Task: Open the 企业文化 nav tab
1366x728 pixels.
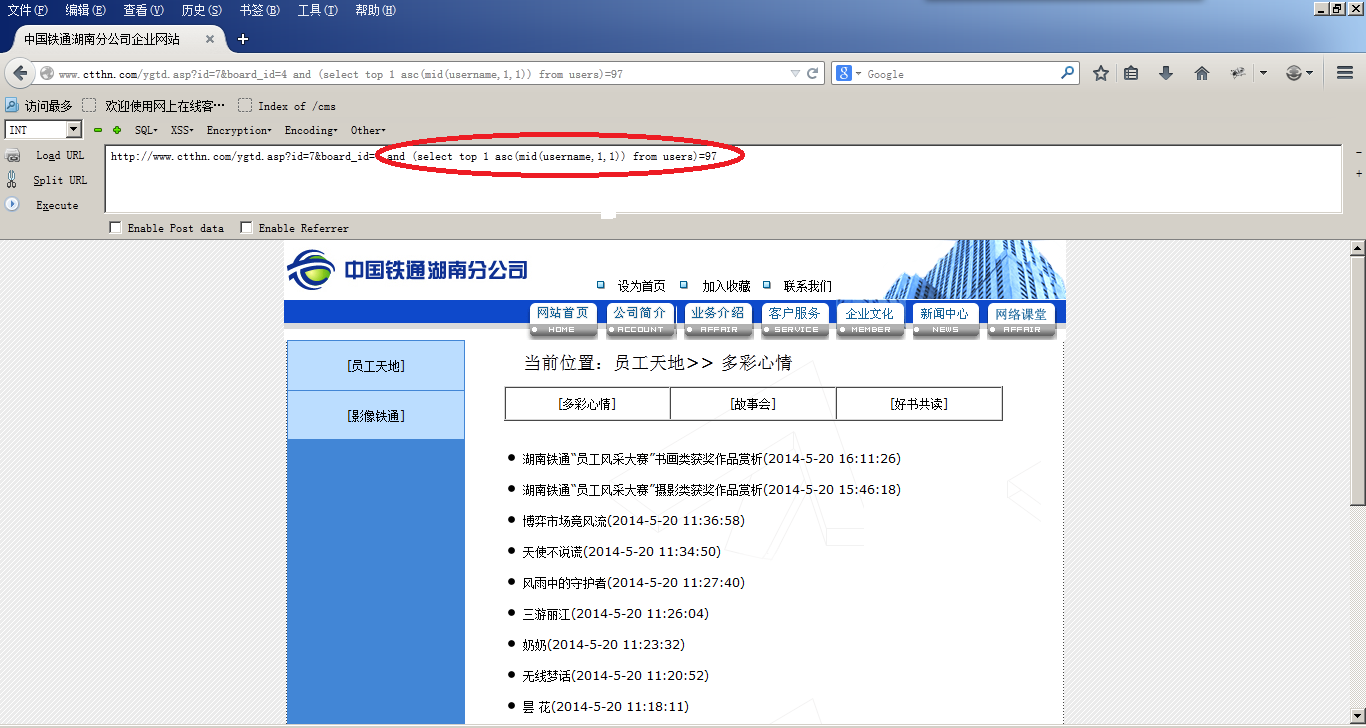Action: pyautogui.click(x=870, y=319)
